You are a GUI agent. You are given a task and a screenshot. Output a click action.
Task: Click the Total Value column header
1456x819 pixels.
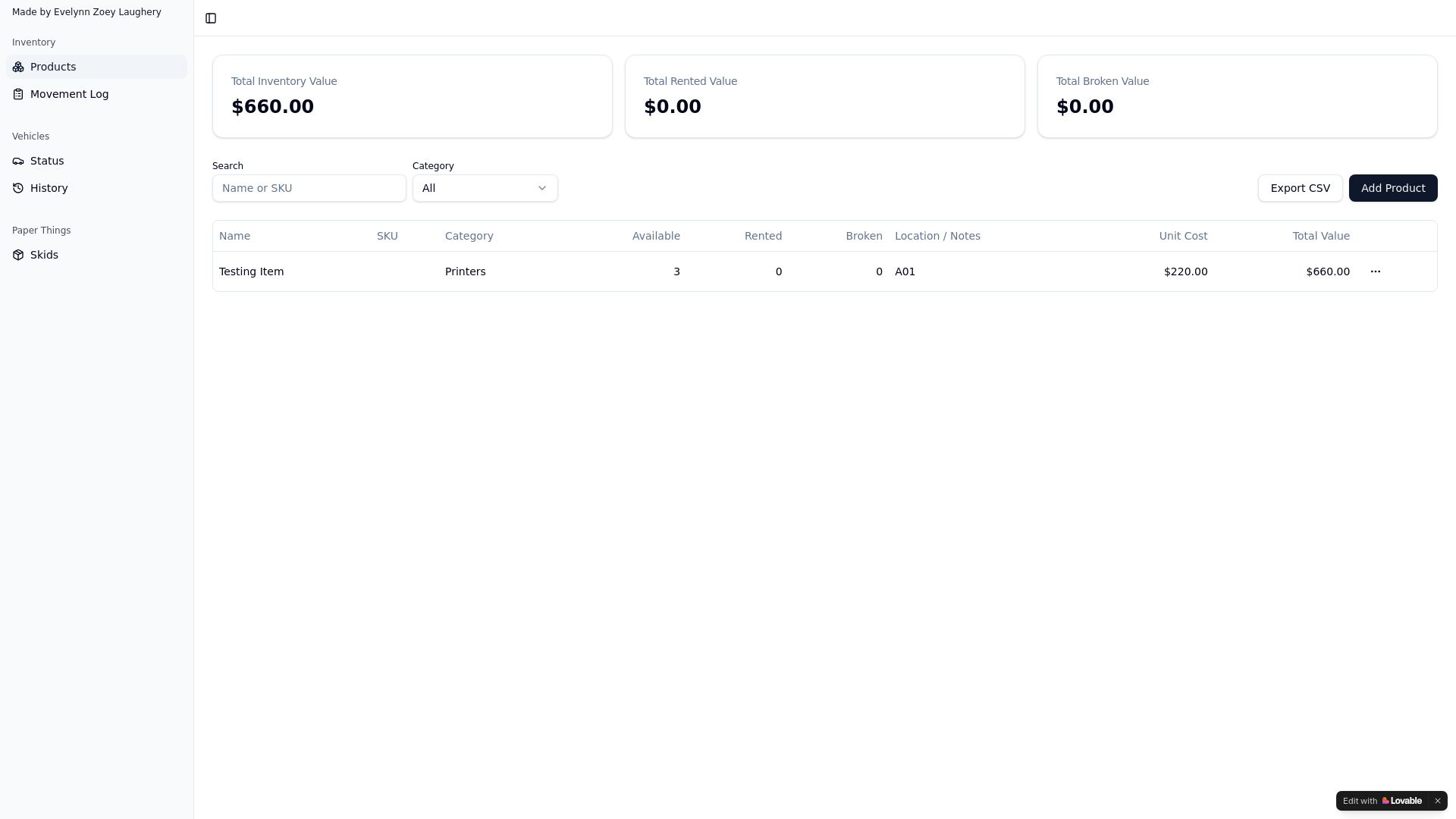(x=1321, y=236)
